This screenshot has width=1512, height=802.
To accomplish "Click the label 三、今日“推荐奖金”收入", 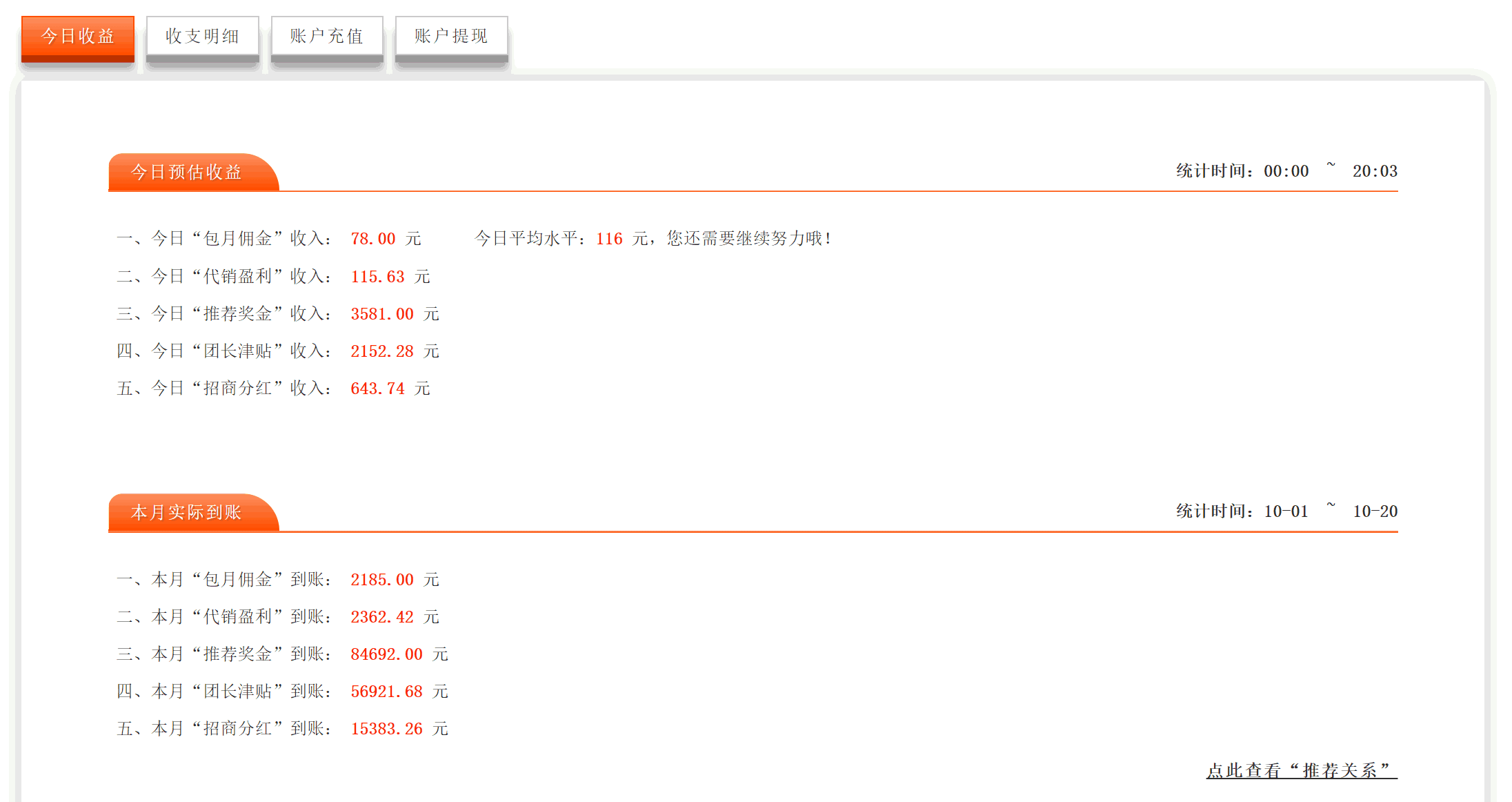I will click(x=224, y=314).
